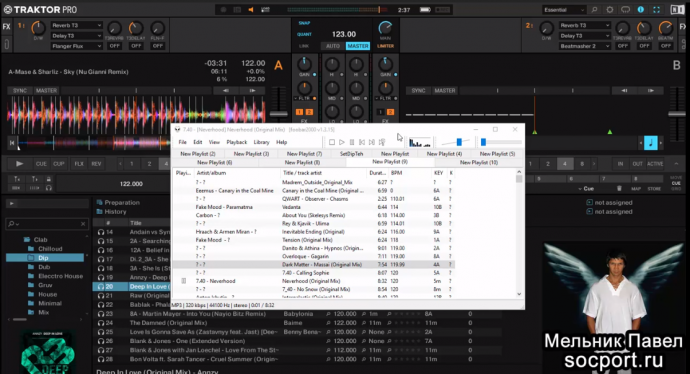Open foobar2000 Library menu
Image resolution: width=690 pixels, height=374 pixels.
pos(261,142)
